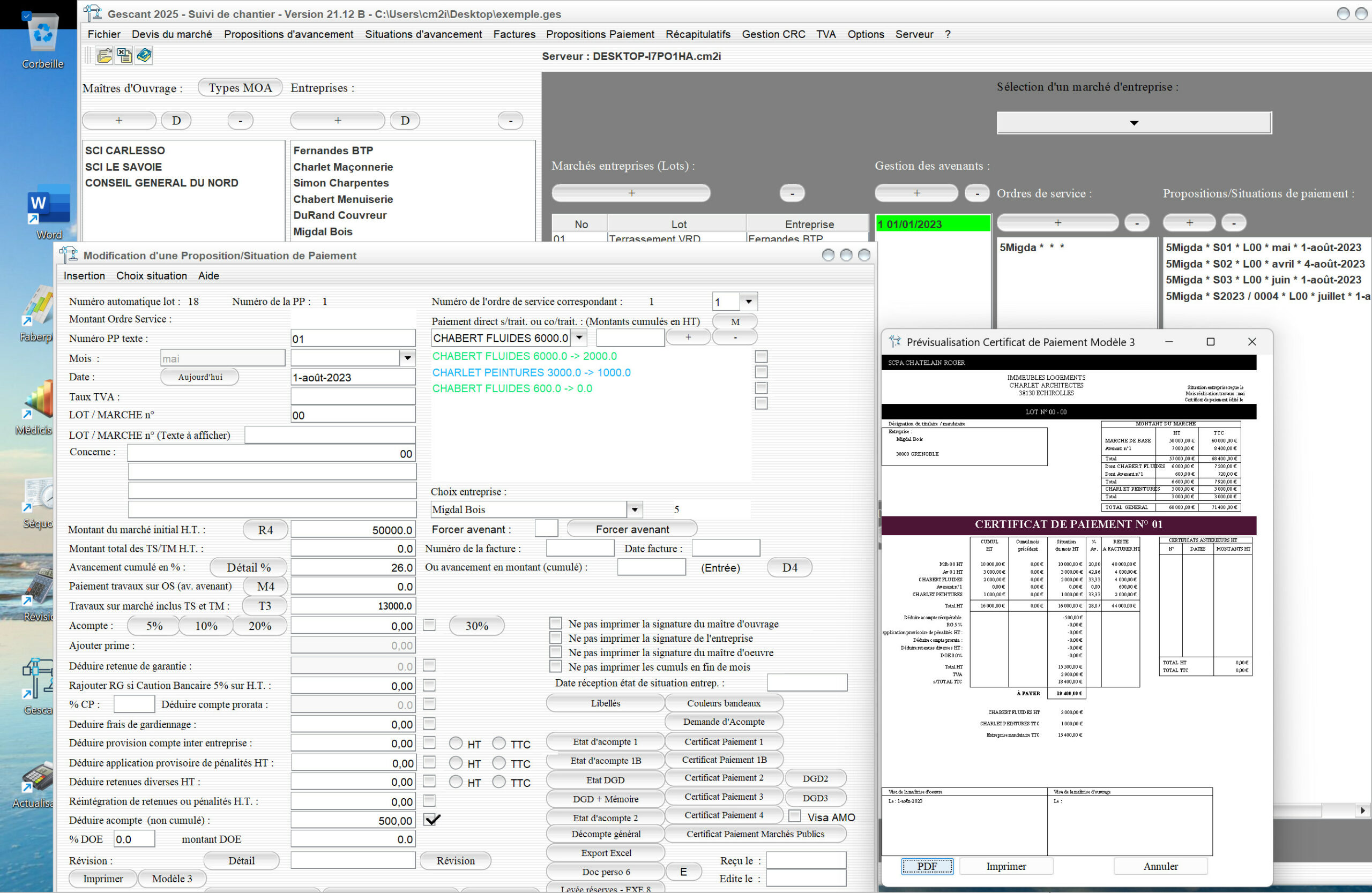Click the 20% acompte button
Image resolution: width=1372 pixels, height=893 pixels.
point(259,626)
